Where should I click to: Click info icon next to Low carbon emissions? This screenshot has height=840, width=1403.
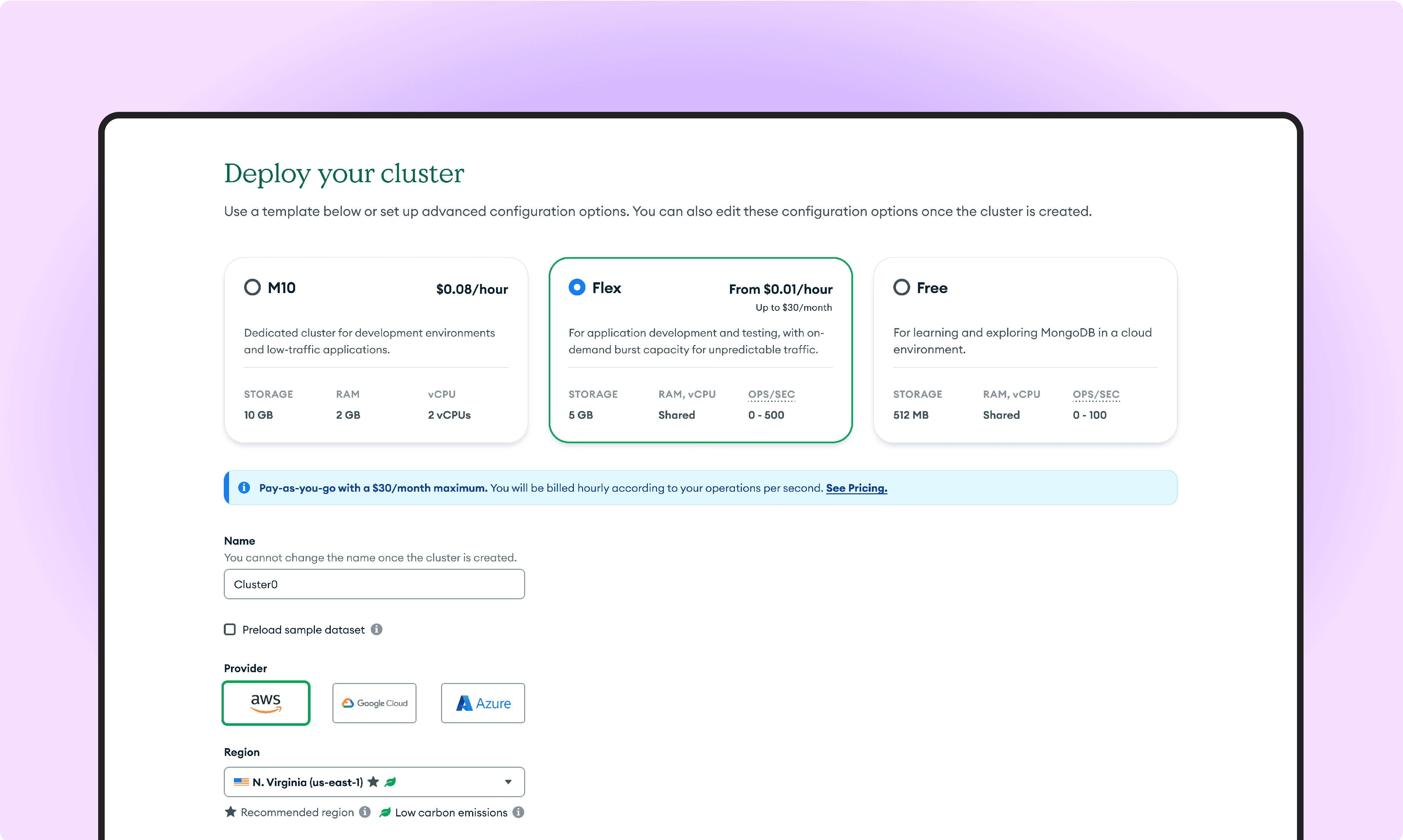click(x=518, y=812)
